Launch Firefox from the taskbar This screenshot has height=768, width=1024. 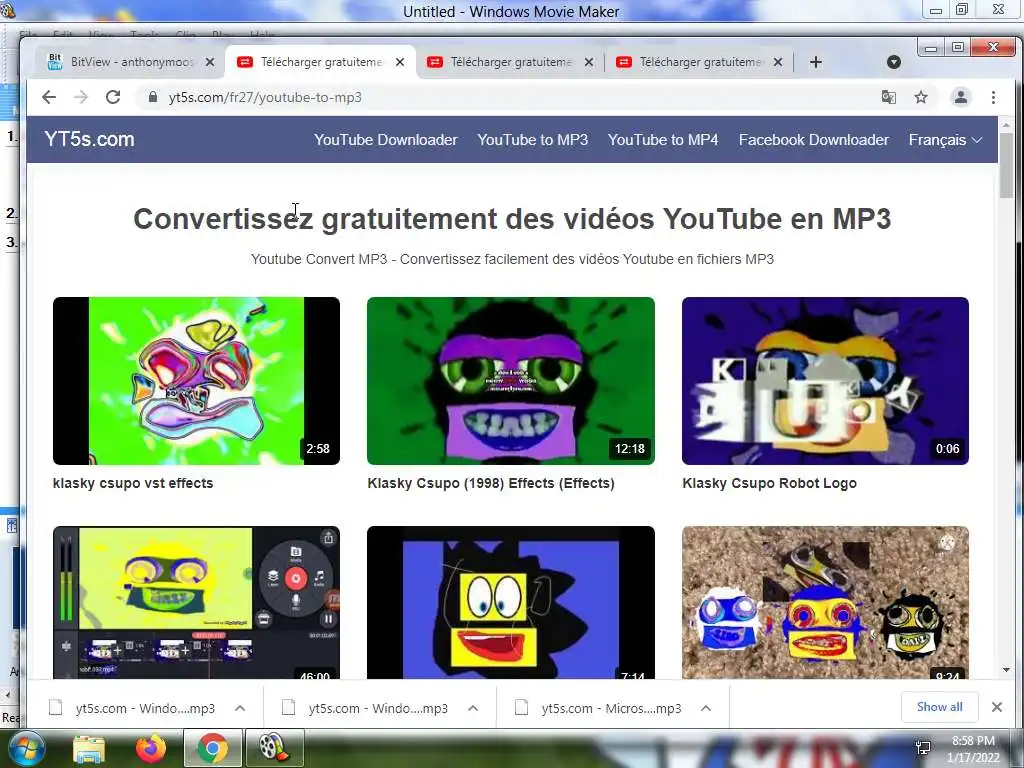click(151, 748)
